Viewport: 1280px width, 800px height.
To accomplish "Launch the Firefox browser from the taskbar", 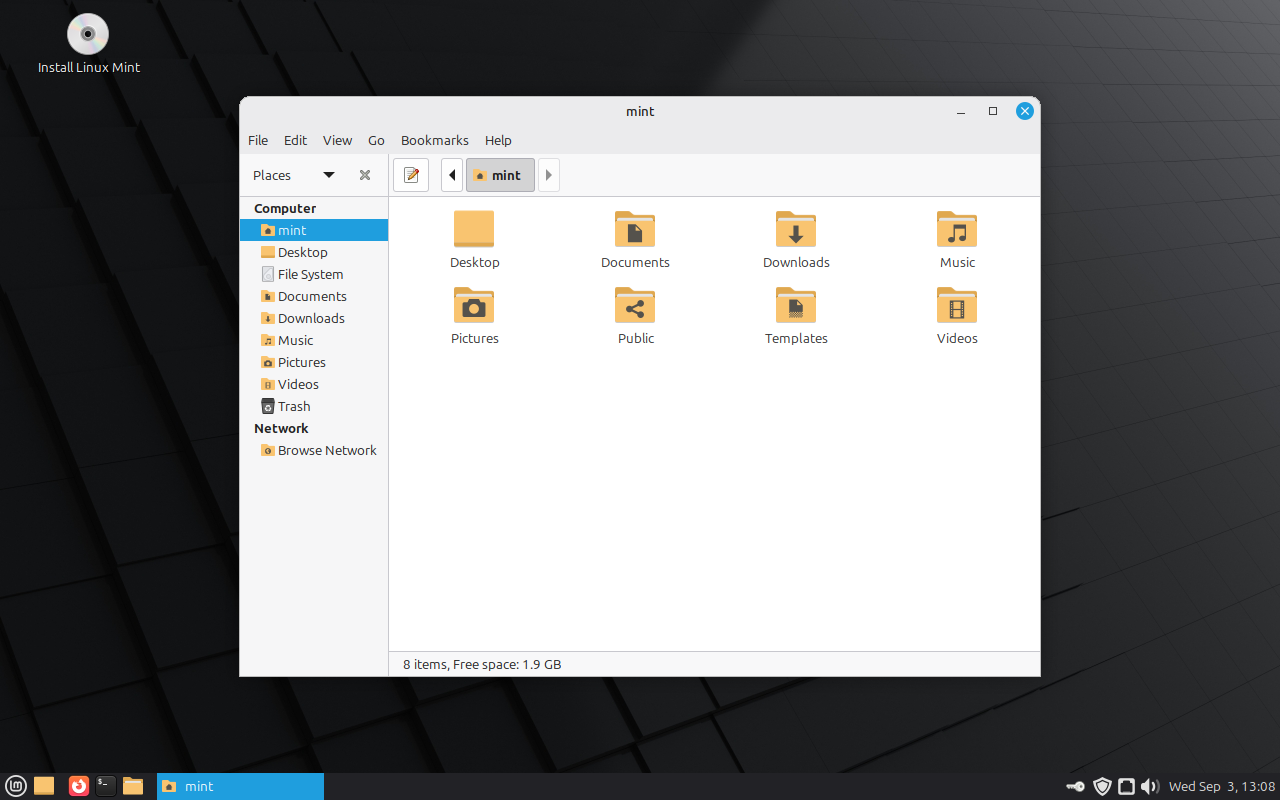I will tap(79, 786).
